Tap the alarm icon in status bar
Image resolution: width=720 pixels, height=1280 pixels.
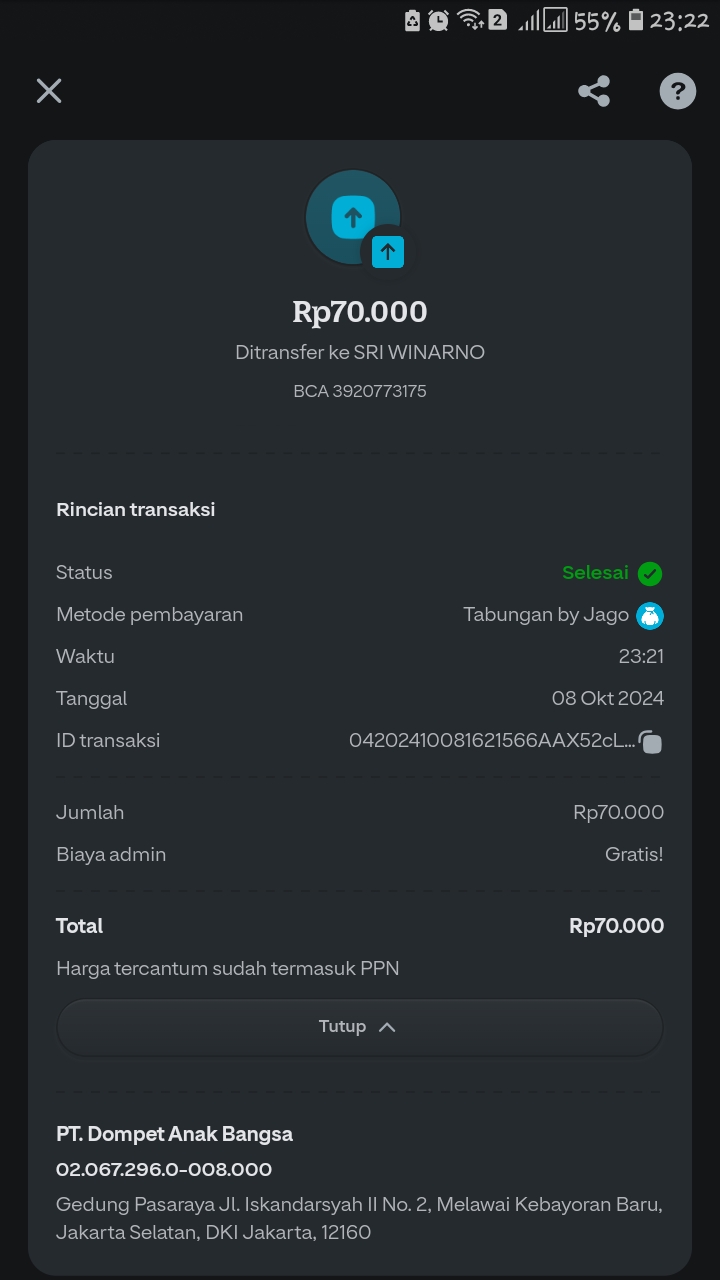tap(438, 20)
